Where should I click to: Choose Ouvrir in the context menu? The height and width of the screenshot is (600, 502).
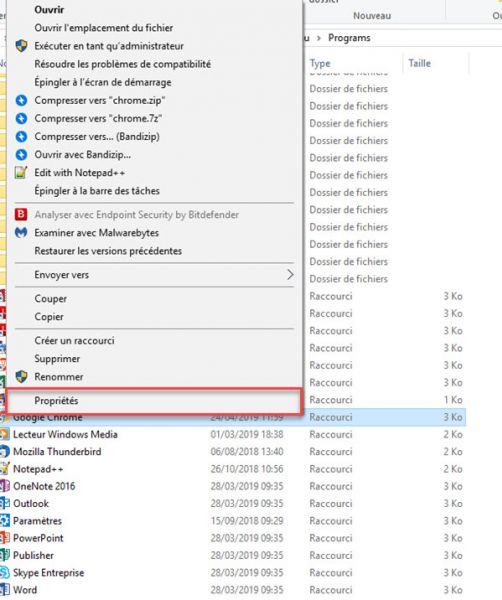click(x=49, y=10)
